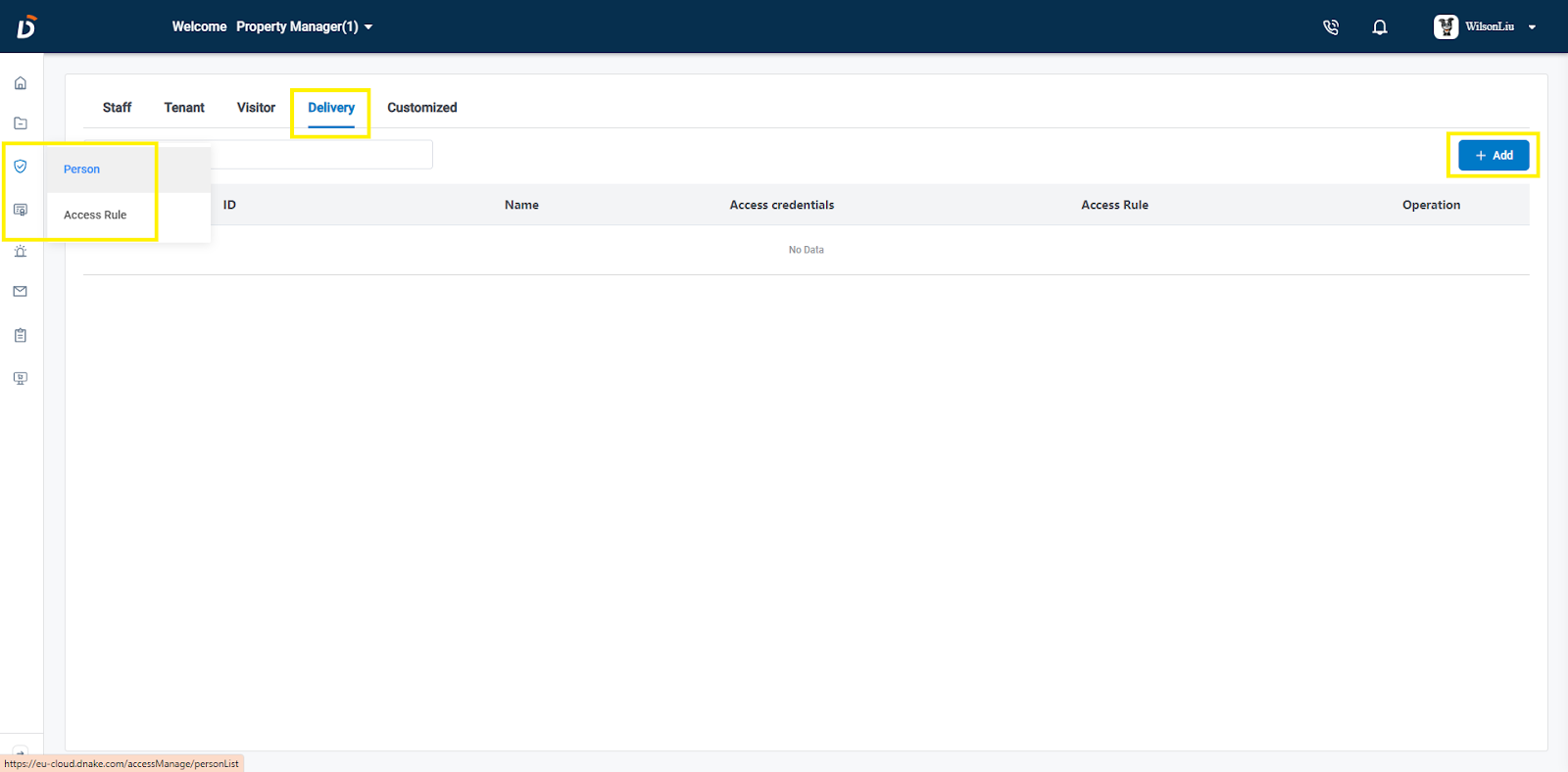Open the alarm siren icon in sidebar
This screenshot has height=772, width=1568.
[21, 252]
